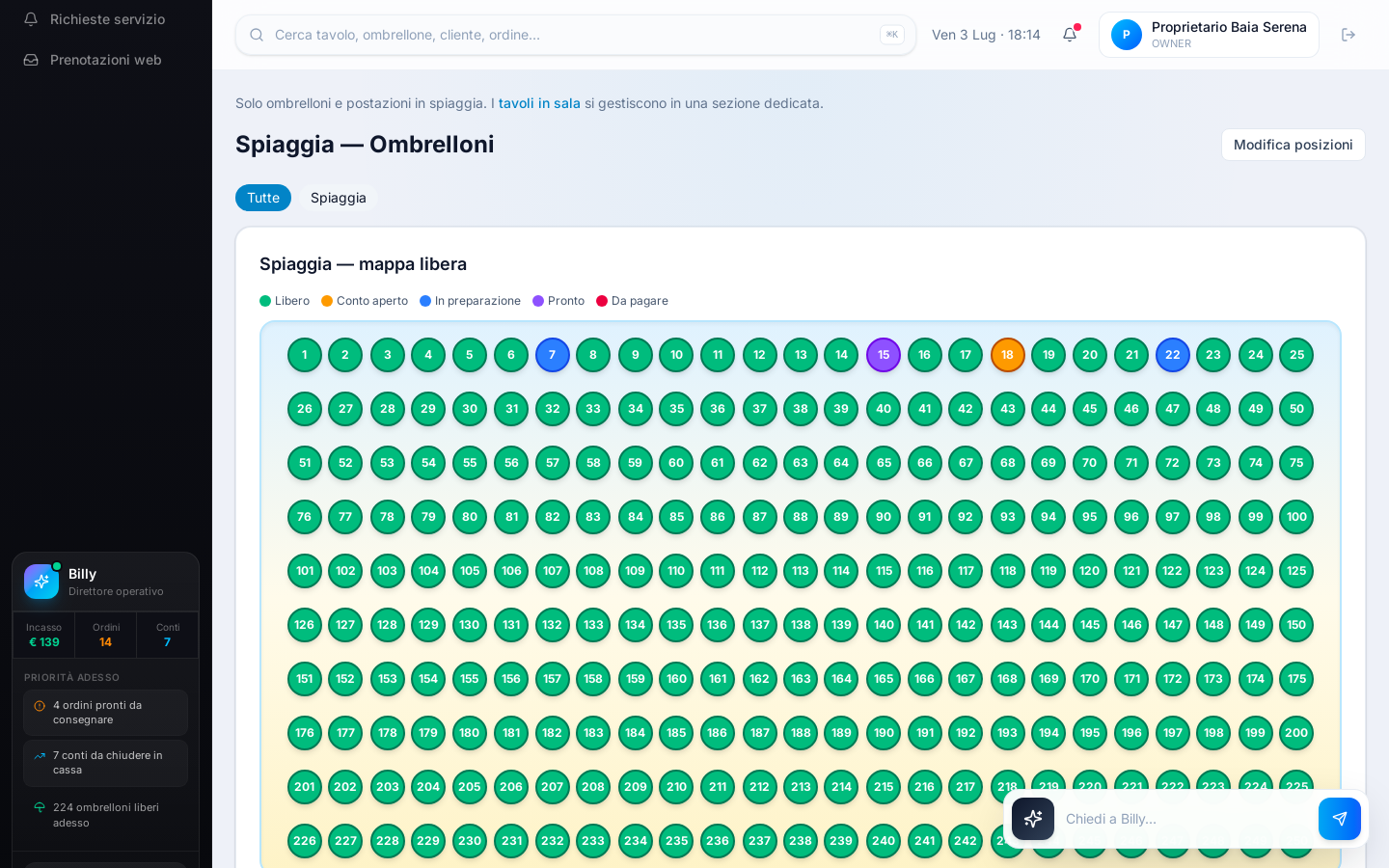Open Prenotazioni web menu item
1389x868 pixels.
click(106, 60)
